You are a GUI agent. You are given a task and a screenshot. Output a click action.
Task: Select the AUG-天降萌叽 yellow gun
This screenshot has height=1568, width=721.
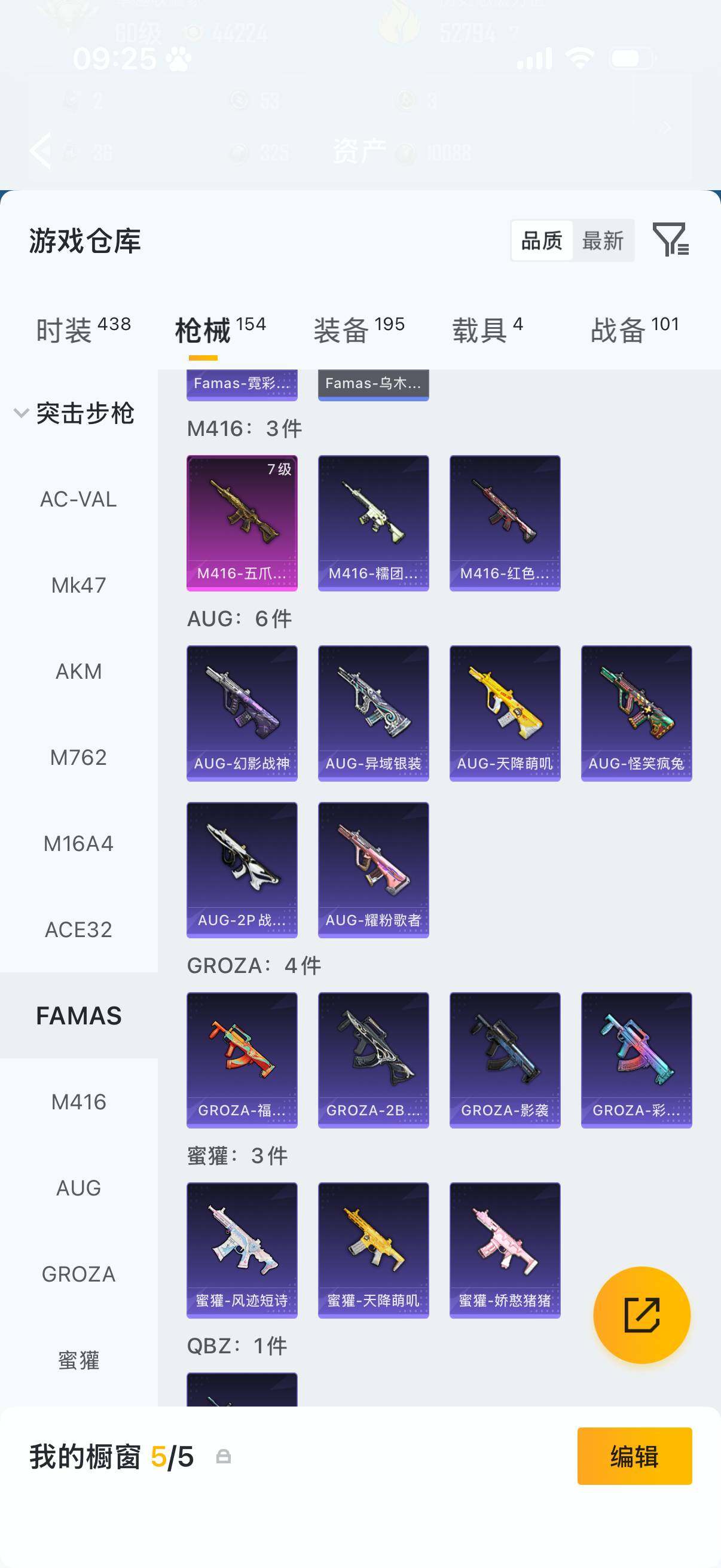click(x=505, y=713)
